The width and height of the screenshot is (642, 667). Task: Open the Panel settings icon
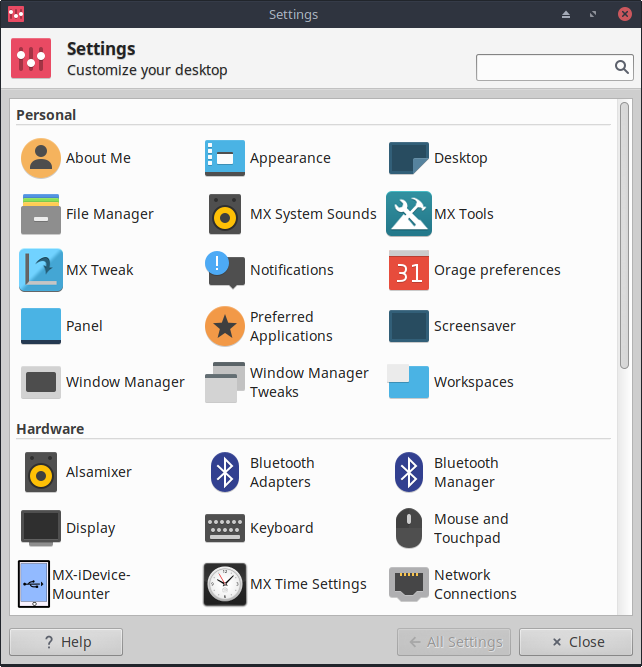(41, 326)
